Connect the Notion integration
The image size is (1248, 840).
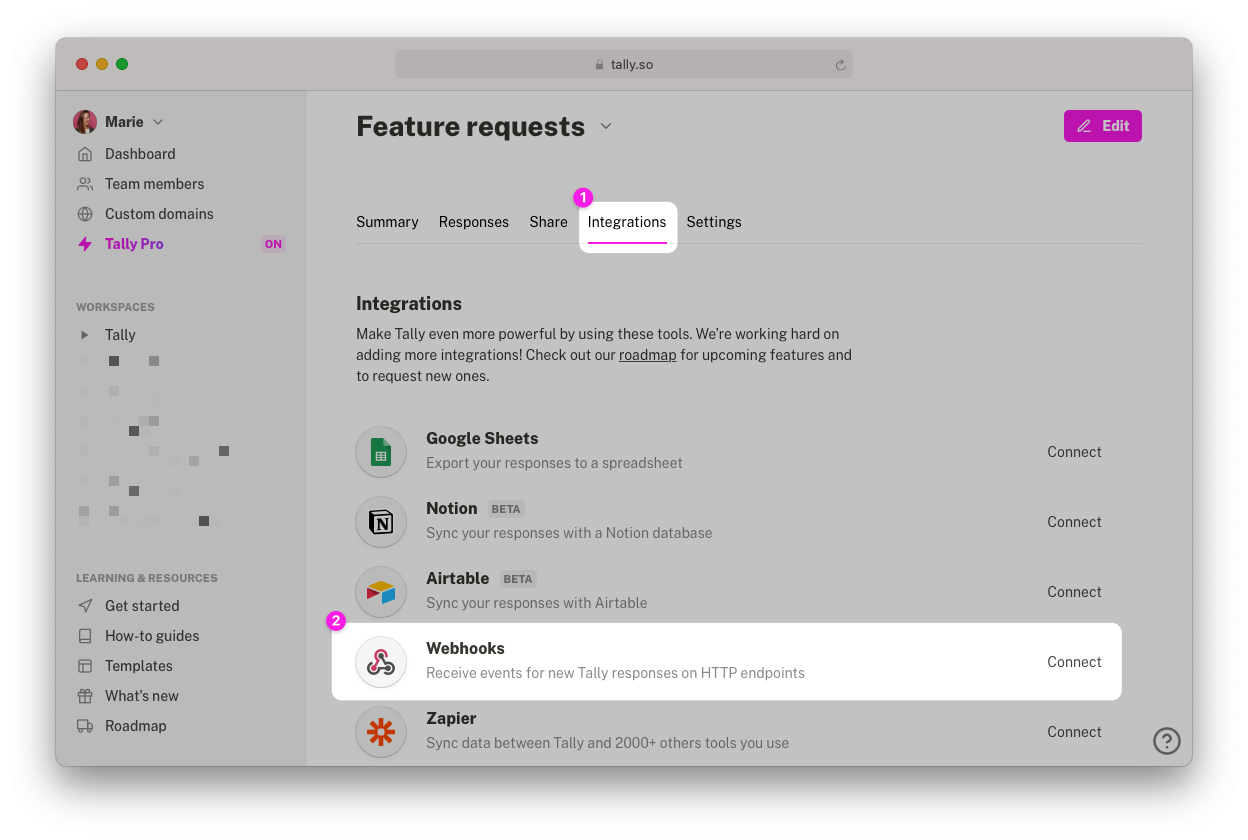click(x=1074, y=522)
